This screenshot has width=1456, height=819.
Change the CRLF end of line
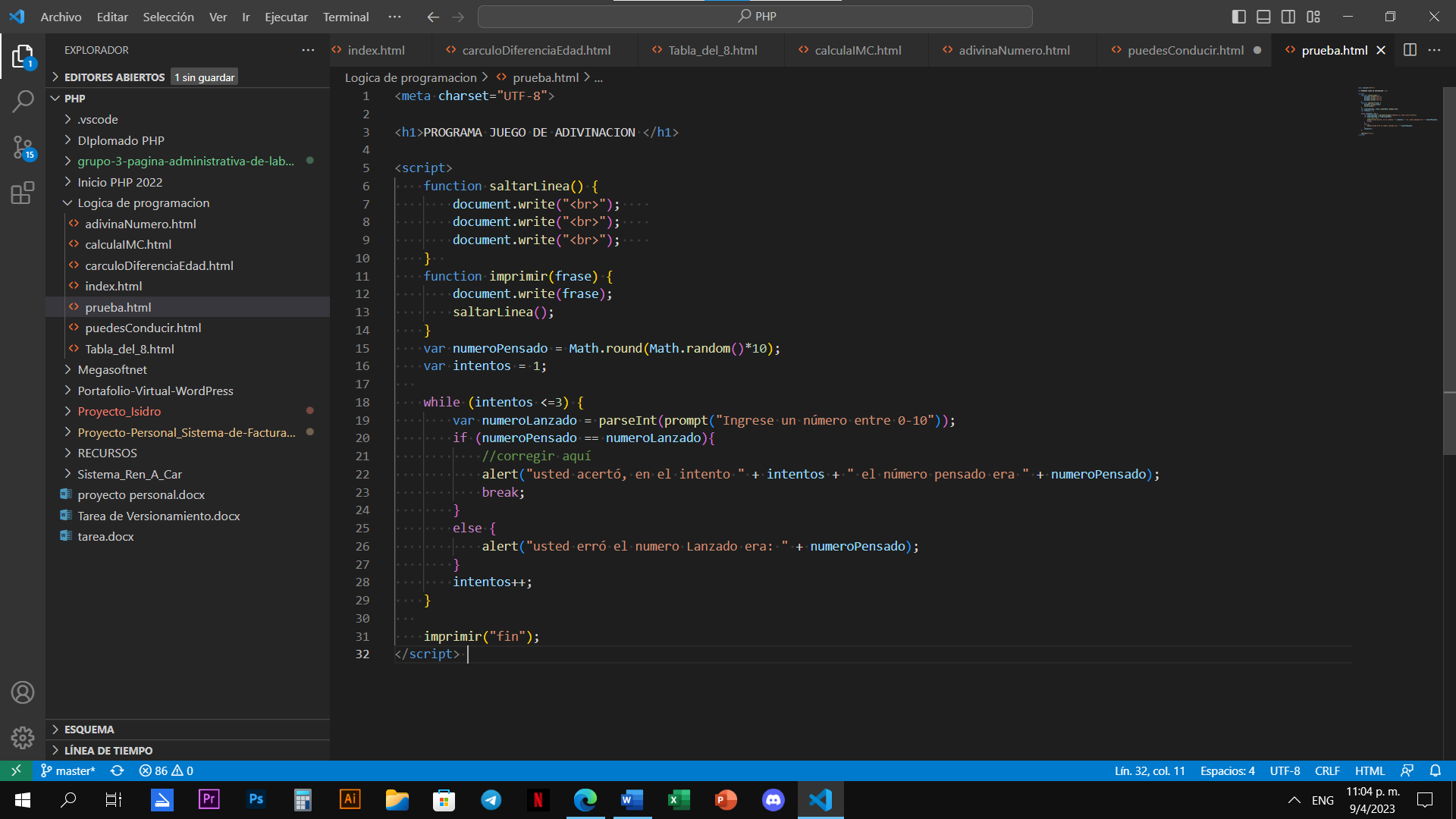tap(1327, 770)
